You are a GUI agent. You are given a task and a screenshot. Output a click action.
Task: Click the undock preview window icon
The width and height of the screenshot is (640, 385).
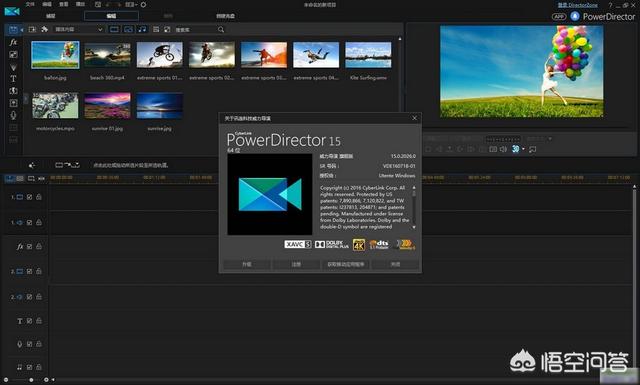click(533, 149)
